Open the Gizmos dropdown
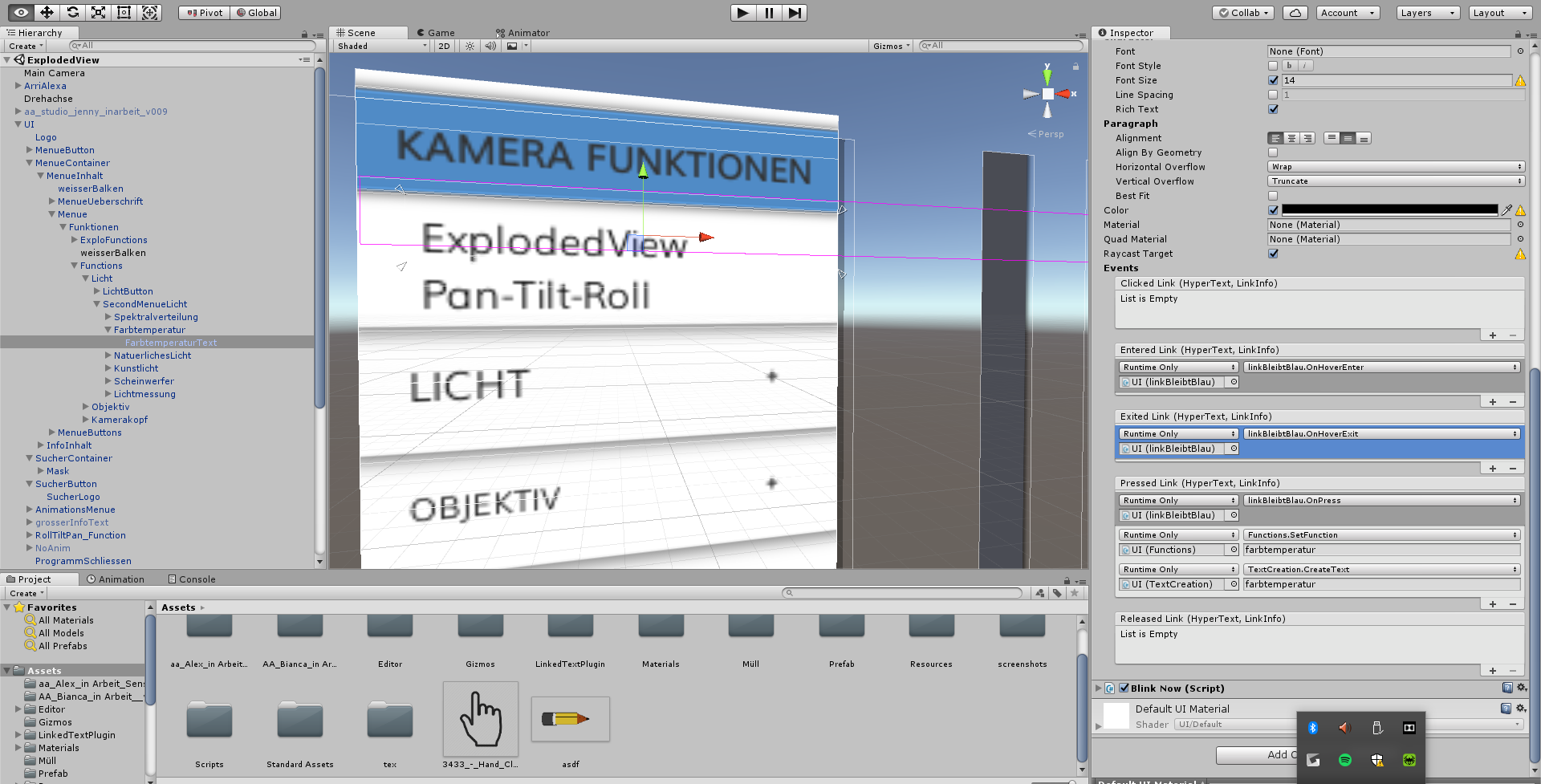 pyautogui.click(x=891, y=47)
